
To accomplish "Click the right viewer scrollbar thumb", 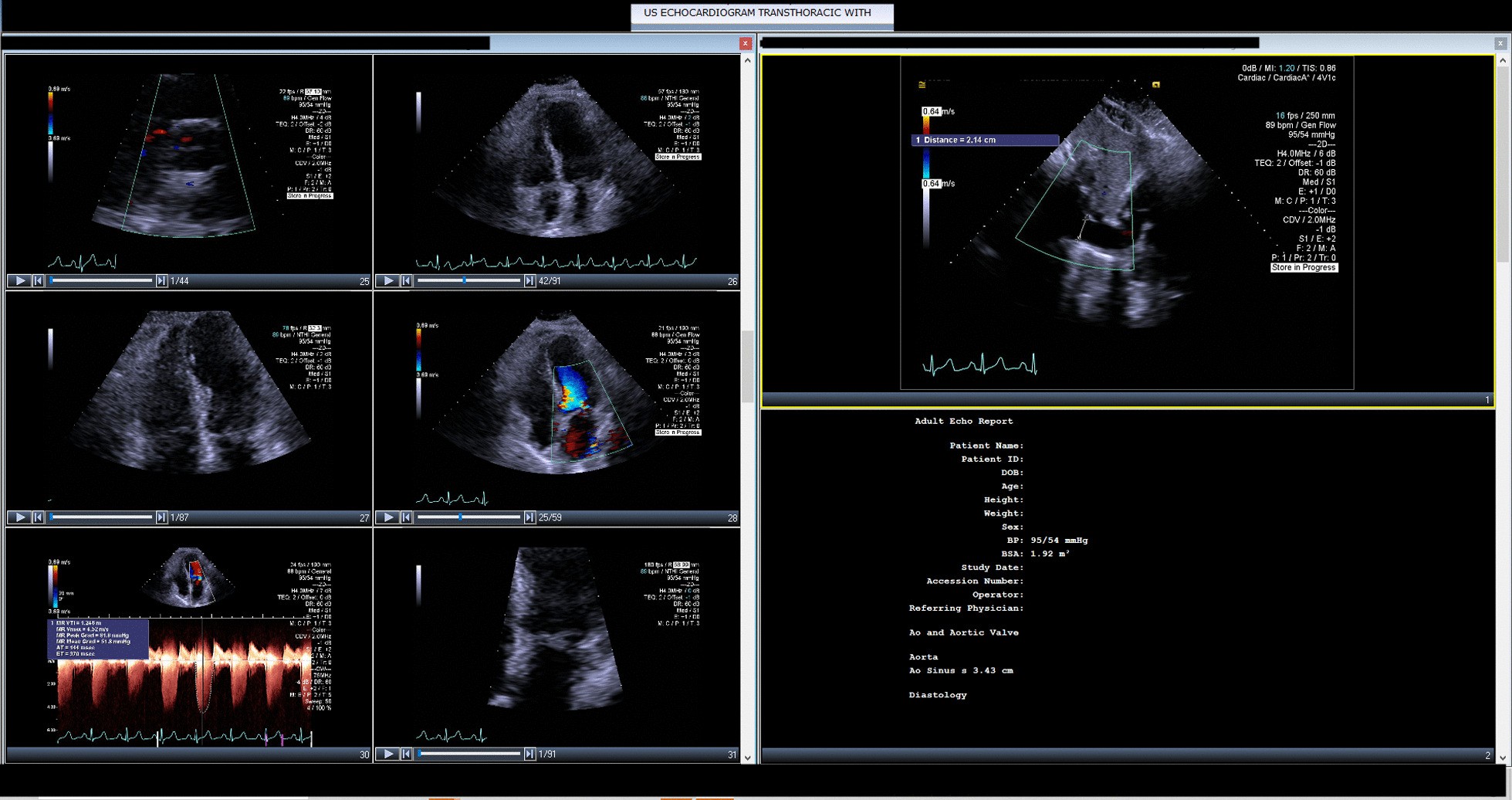I will [x=1503, y=166].
